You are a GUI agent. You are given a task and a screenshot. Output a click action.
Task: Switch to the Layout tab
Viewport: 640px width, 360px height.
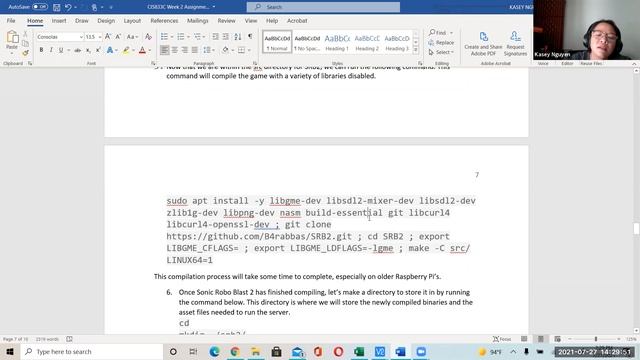pos(132,20)
